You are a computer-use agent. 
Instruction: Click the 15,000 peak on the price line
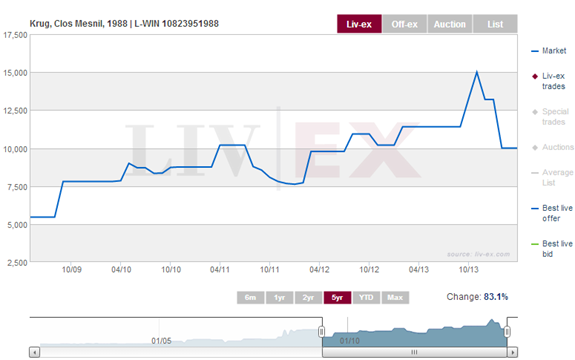click(x=476, y=72)
